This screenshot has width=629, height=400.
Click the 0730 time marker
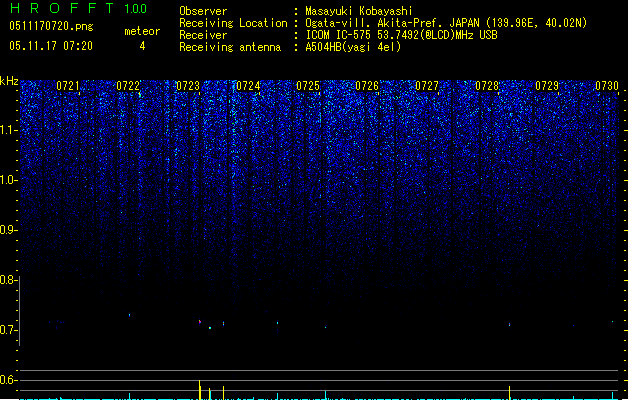click(x=607, y=86)
